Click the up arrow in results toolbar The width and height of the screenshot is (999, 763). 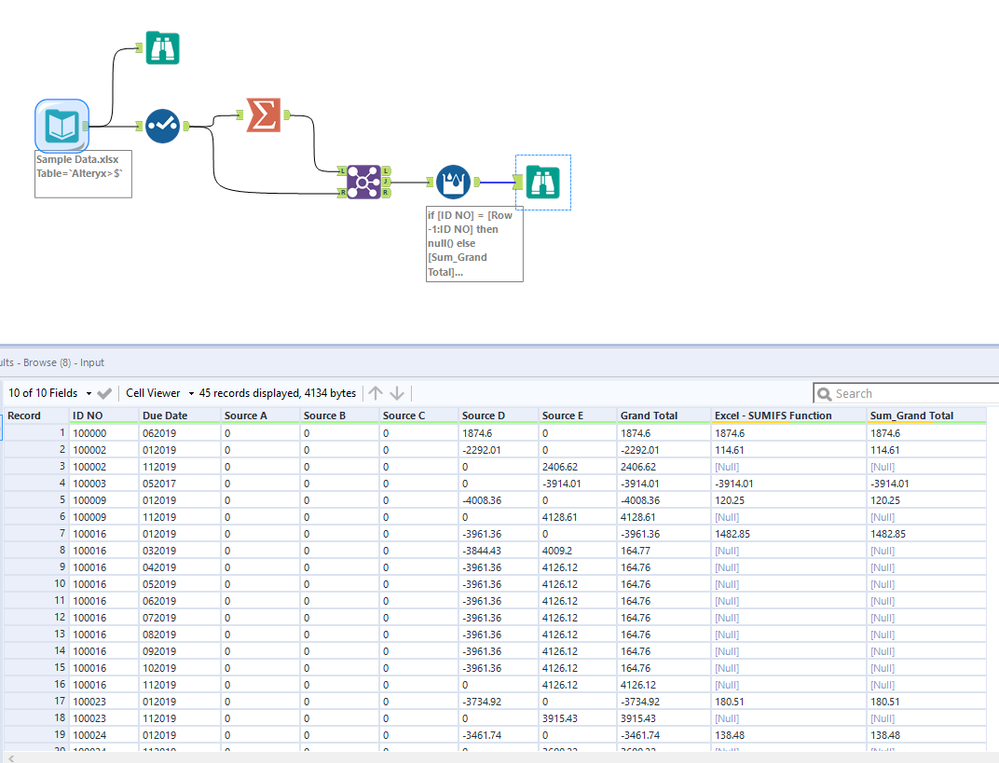coord(375,393)
